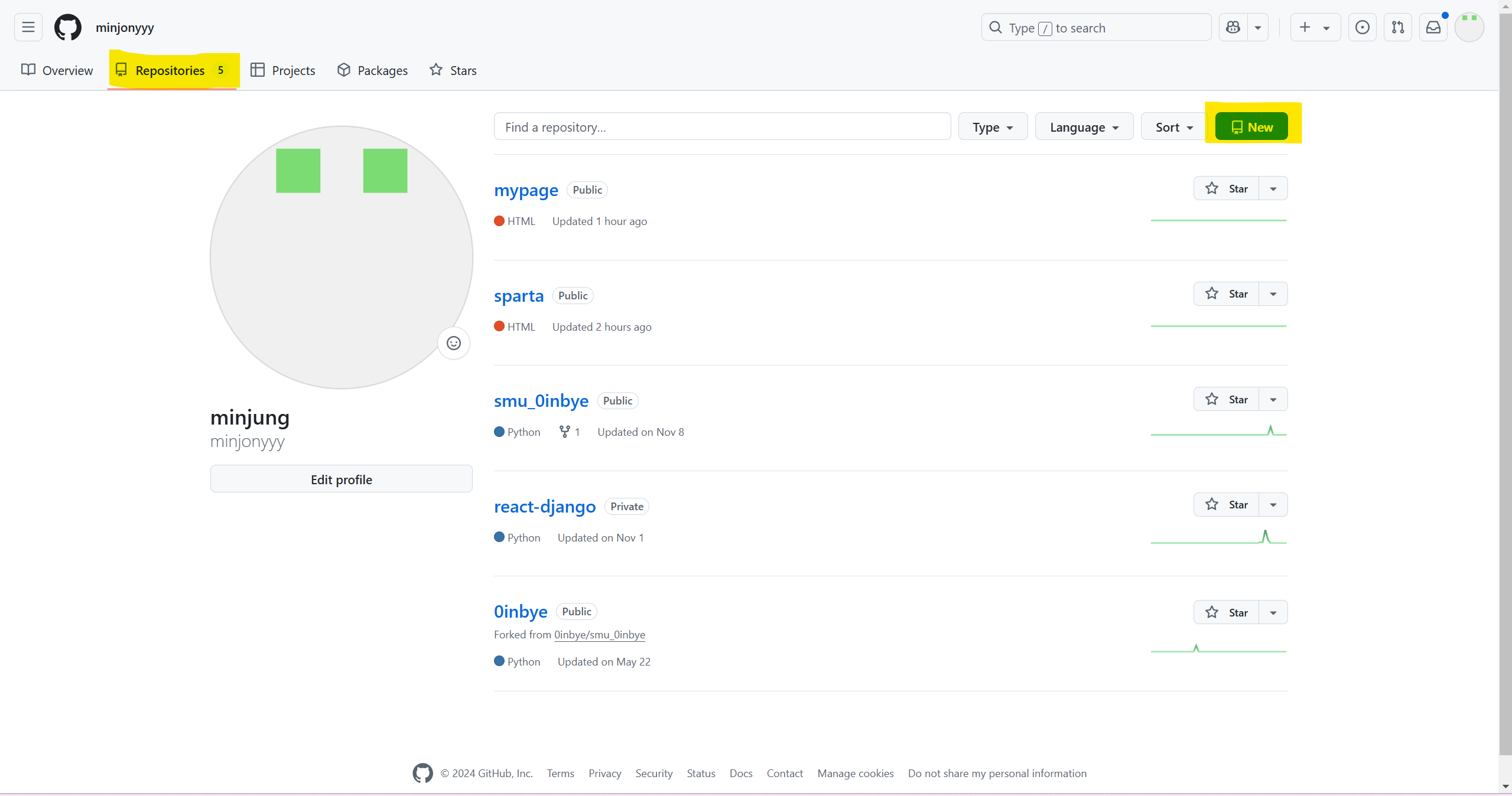Click the user avatar in the top right
Screen dimensions: 1512x796
tap(1469, 27)
